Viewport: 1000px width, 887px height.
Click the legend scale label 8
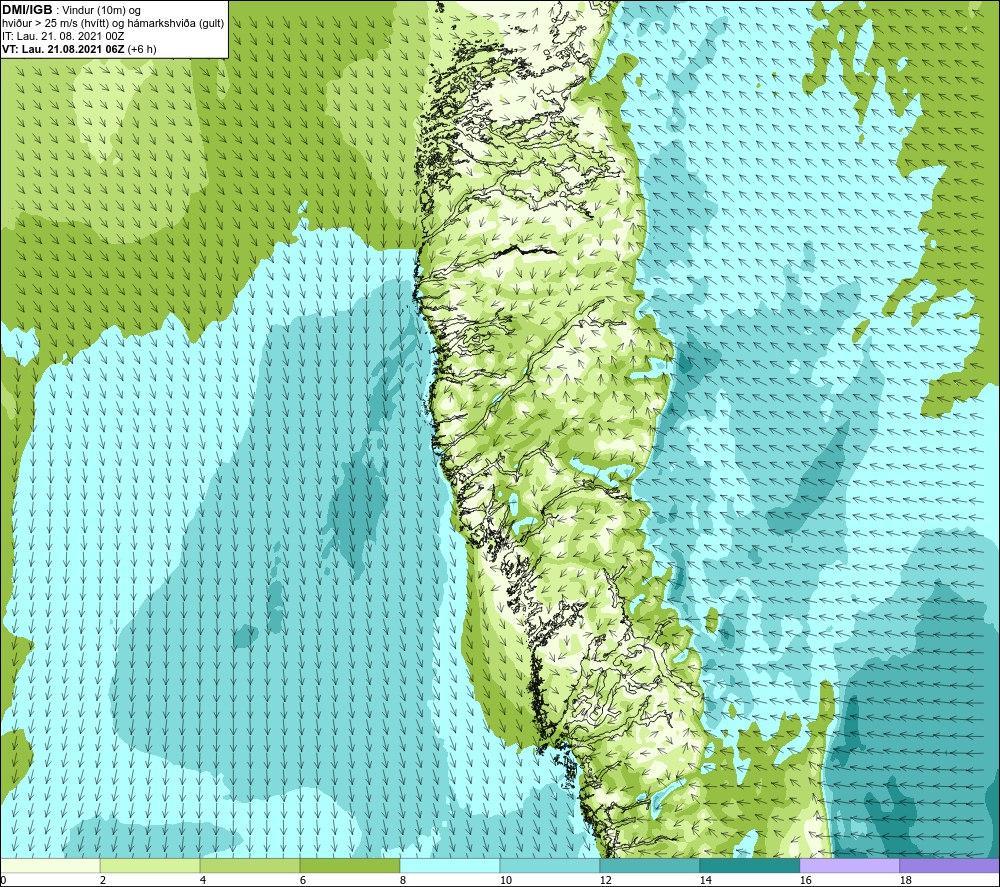[x=403, y=880]
